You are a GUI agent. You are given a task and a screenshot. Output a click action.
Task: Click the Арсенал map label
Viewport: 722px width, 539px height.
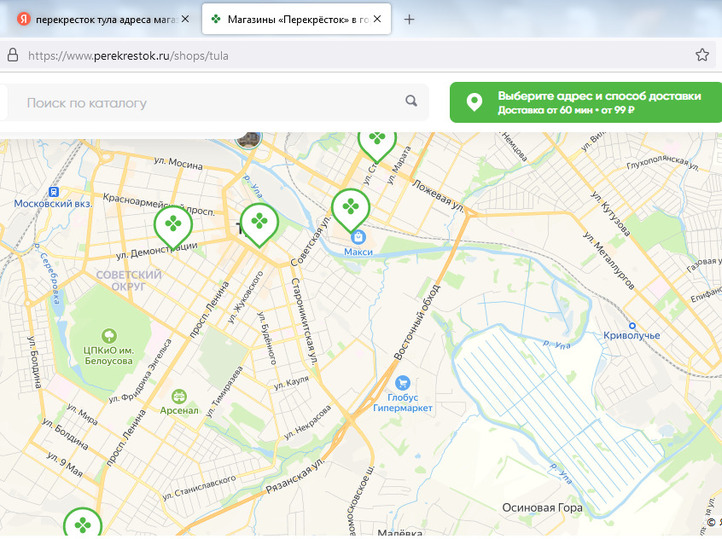point(179,410)
